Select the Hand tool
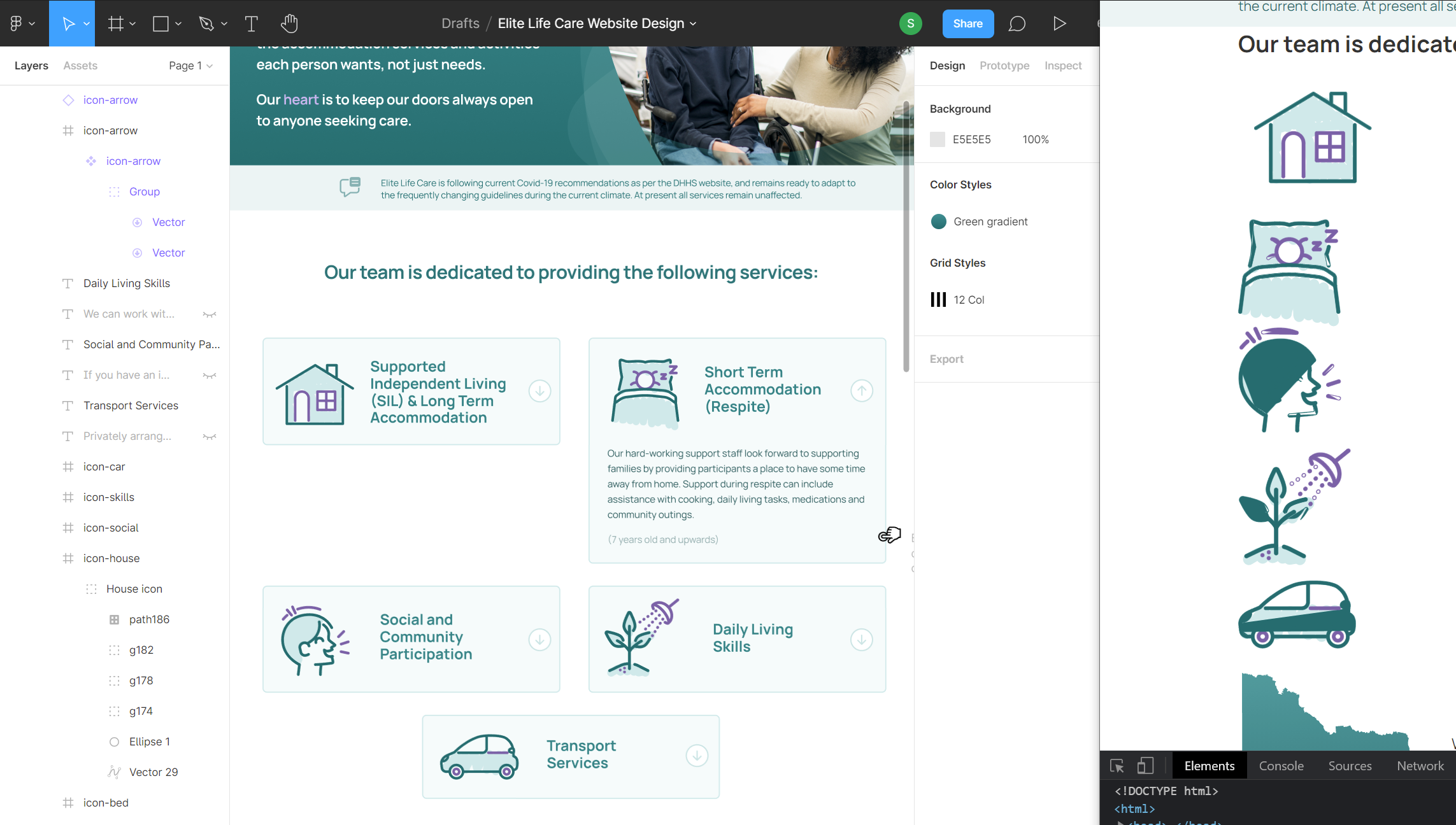Image resolution: width=1456 pixels, height=825 pixels. 289,24
